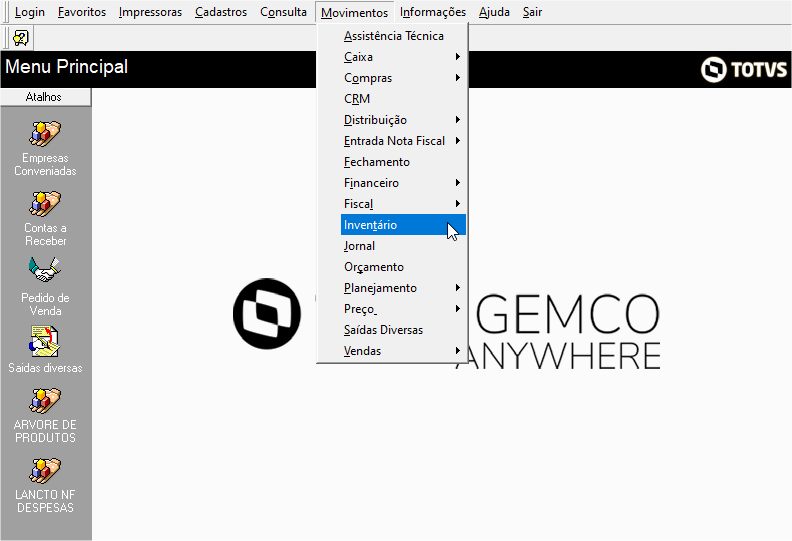This screenshot has height=541, width=792.
Task: Expand the Vendas submenu
Action: coord(403,351)
